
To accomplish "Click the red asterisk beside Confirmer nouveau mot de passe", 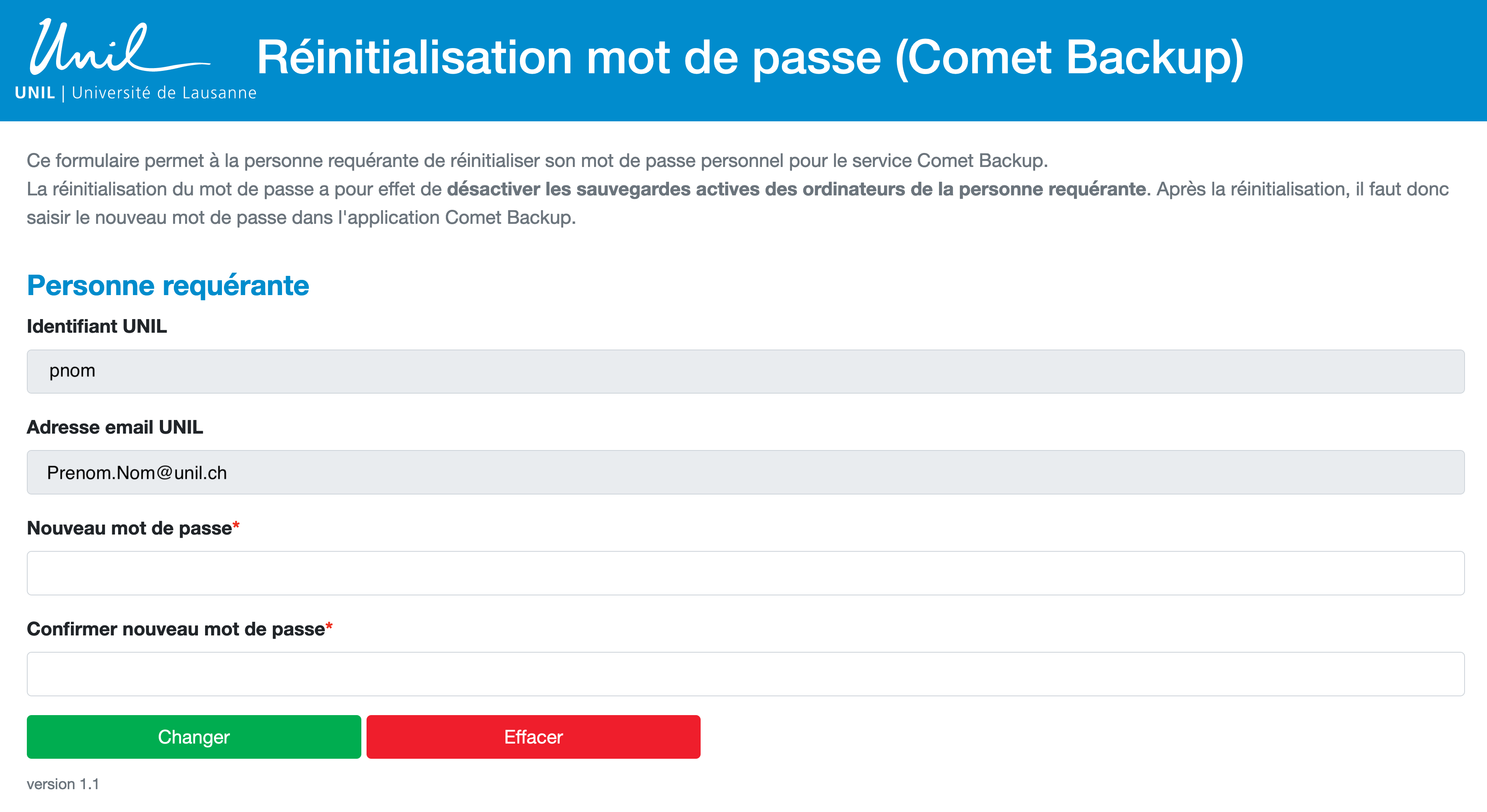I will [329, 626].
